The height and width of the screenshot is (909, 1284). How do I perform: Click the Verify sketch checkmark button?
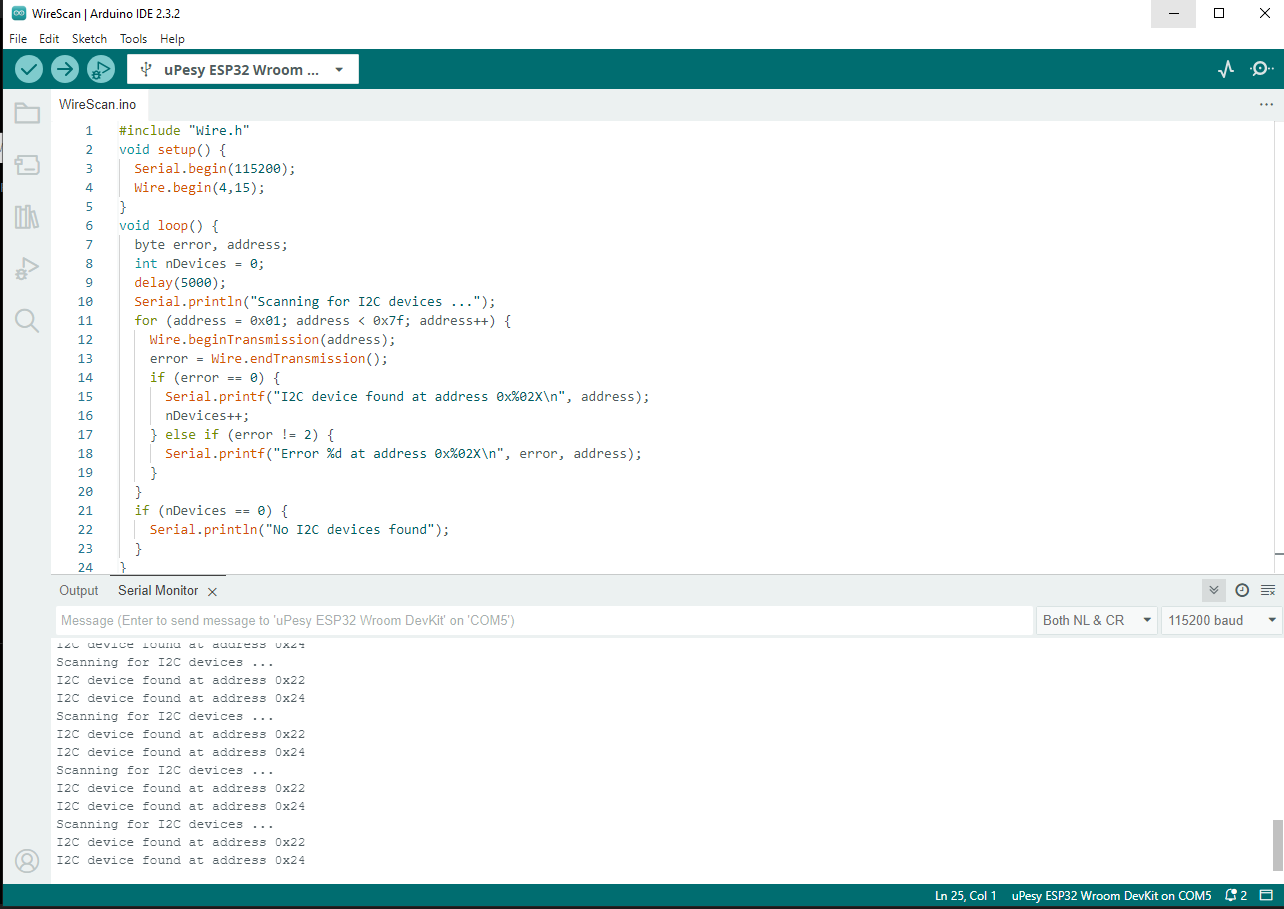[x=29, y=69]
